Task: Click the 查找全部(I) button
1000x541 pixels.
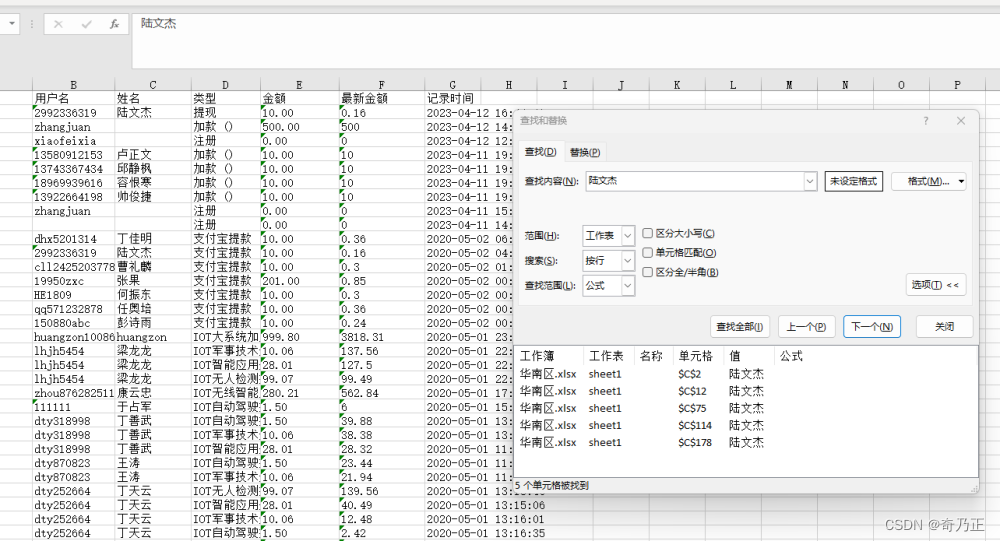Action: 740,327
